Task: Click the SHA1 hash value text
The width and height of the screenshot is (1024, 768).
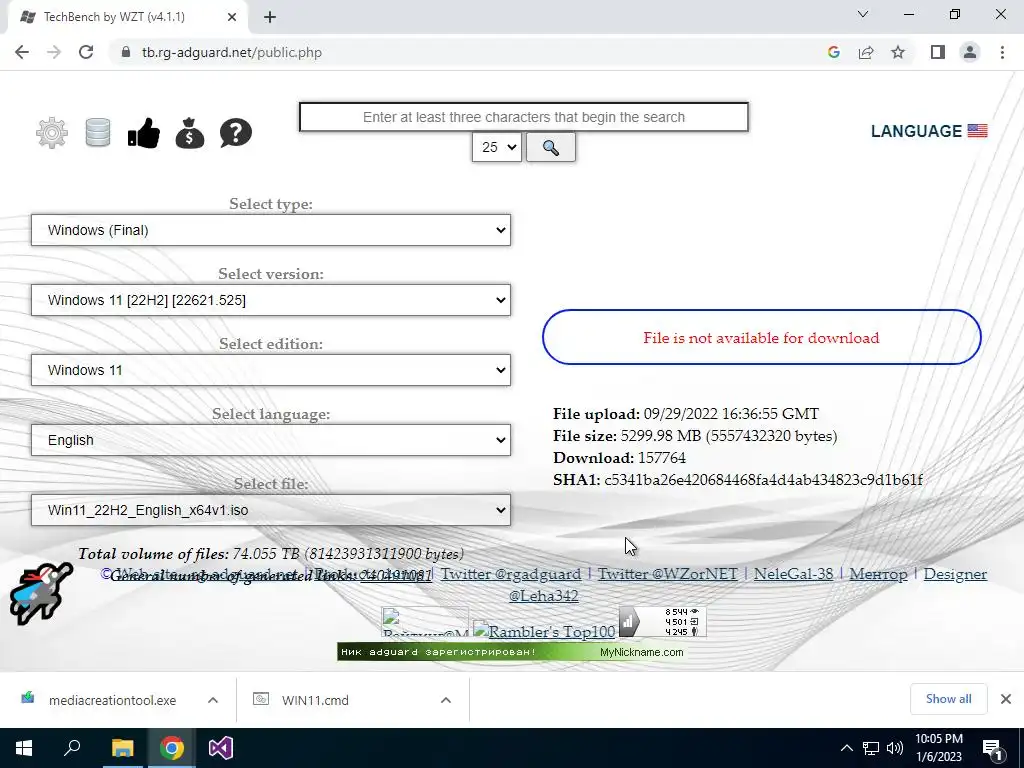Action: (x=763, y=480)
